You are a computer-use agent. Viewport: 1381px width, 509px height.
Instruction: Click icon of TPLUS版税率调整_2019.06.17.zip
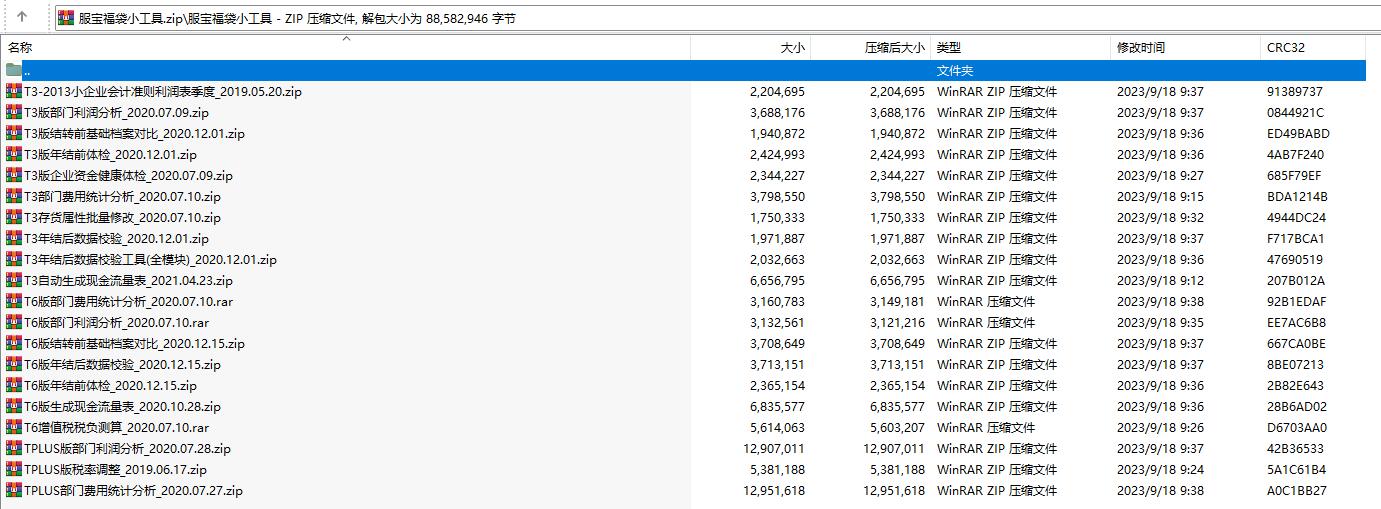13,469
